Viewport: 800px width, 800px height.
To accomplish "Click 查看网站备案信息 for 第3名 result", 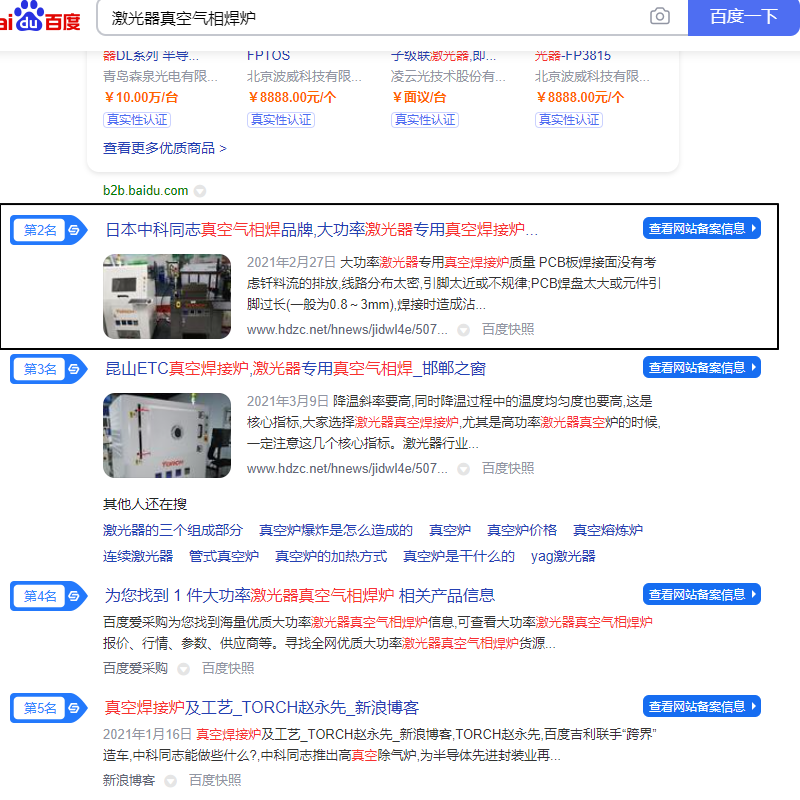I will 702,367.
